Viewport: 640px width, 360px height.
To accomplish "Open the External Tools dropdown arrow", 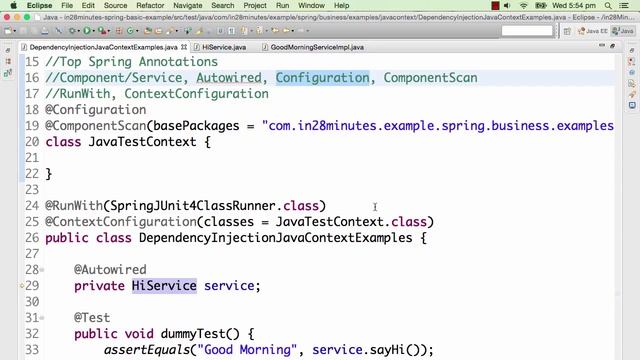I will pos(109,31).
